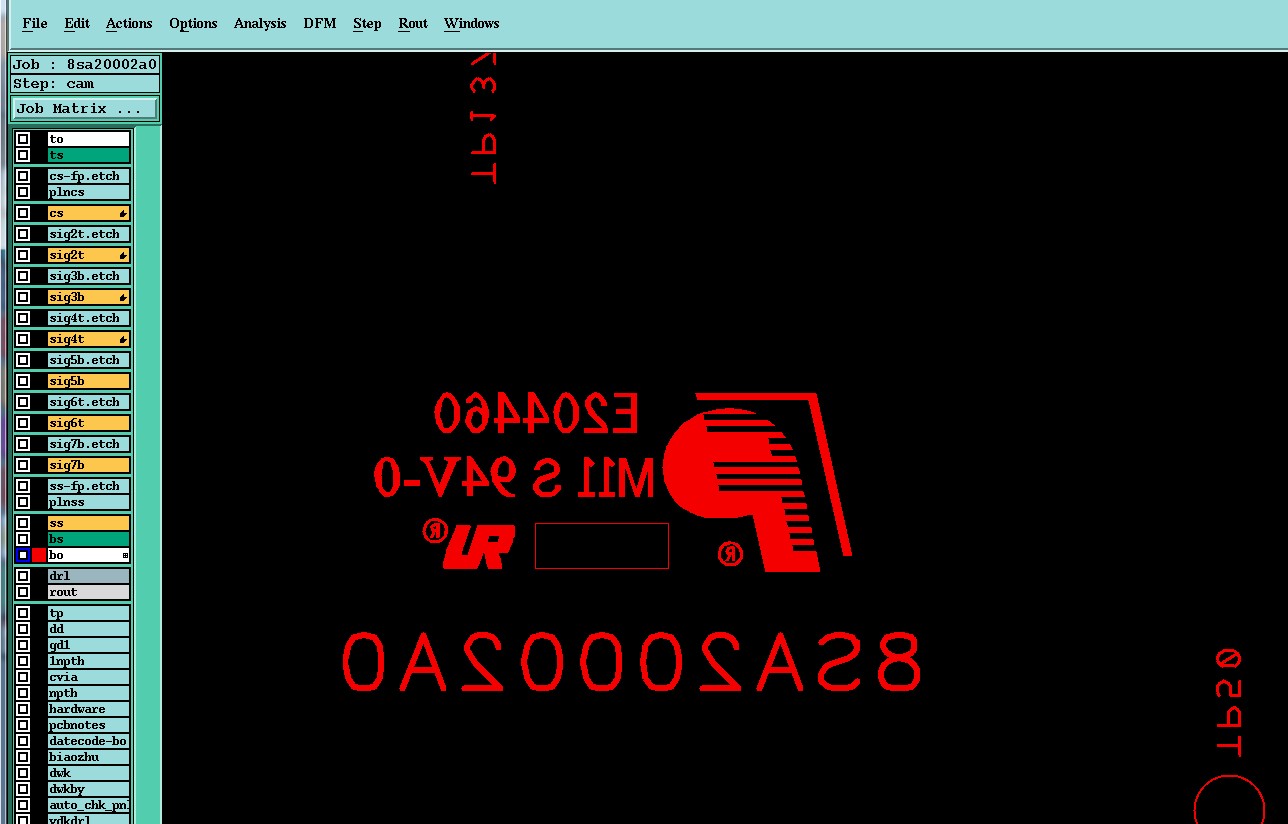The image size is (1288, 824).
Task: Select the tp layer name
Action: point(89,613)
